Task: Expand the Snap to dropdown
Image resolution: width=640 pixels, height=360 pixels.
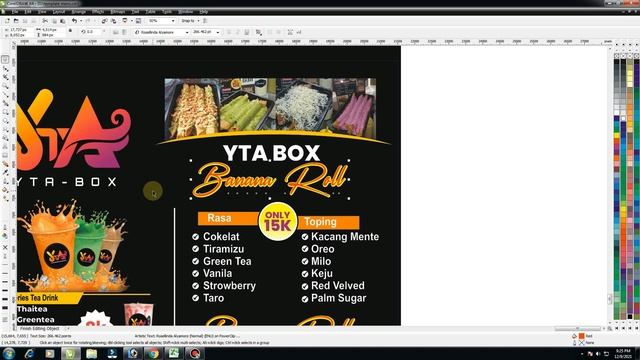Action: pyautogui.click(x=198, y=20)
